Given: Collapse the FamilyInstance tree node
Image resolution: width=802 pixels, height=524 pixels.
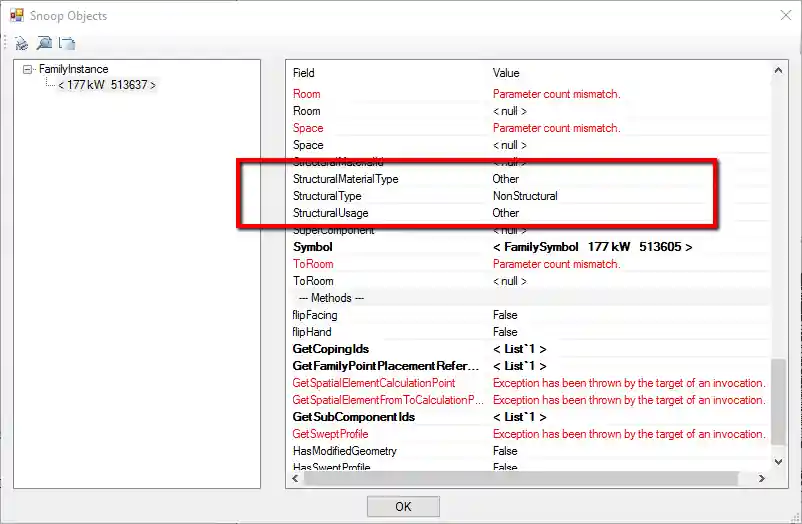Looking at the screenshot, I should pos(28,70).
